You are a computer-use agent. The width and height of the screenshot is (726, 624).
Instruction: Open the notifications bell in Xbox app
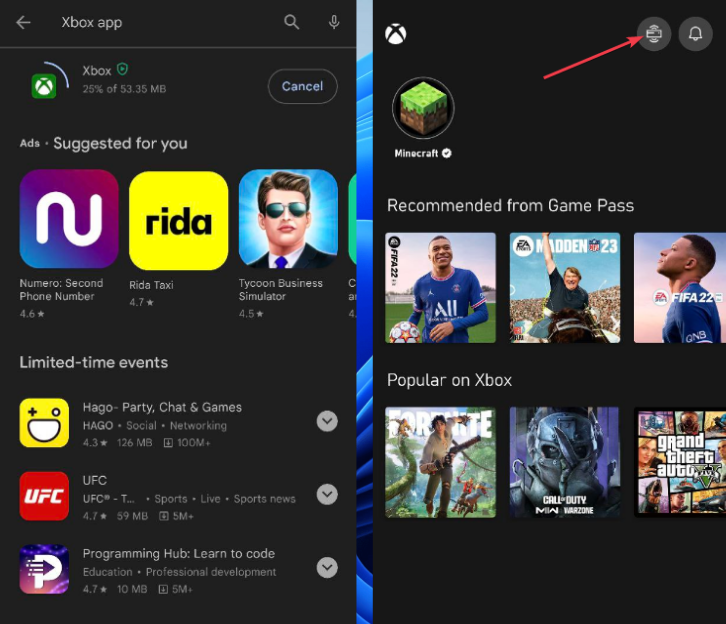click(695, 34)
